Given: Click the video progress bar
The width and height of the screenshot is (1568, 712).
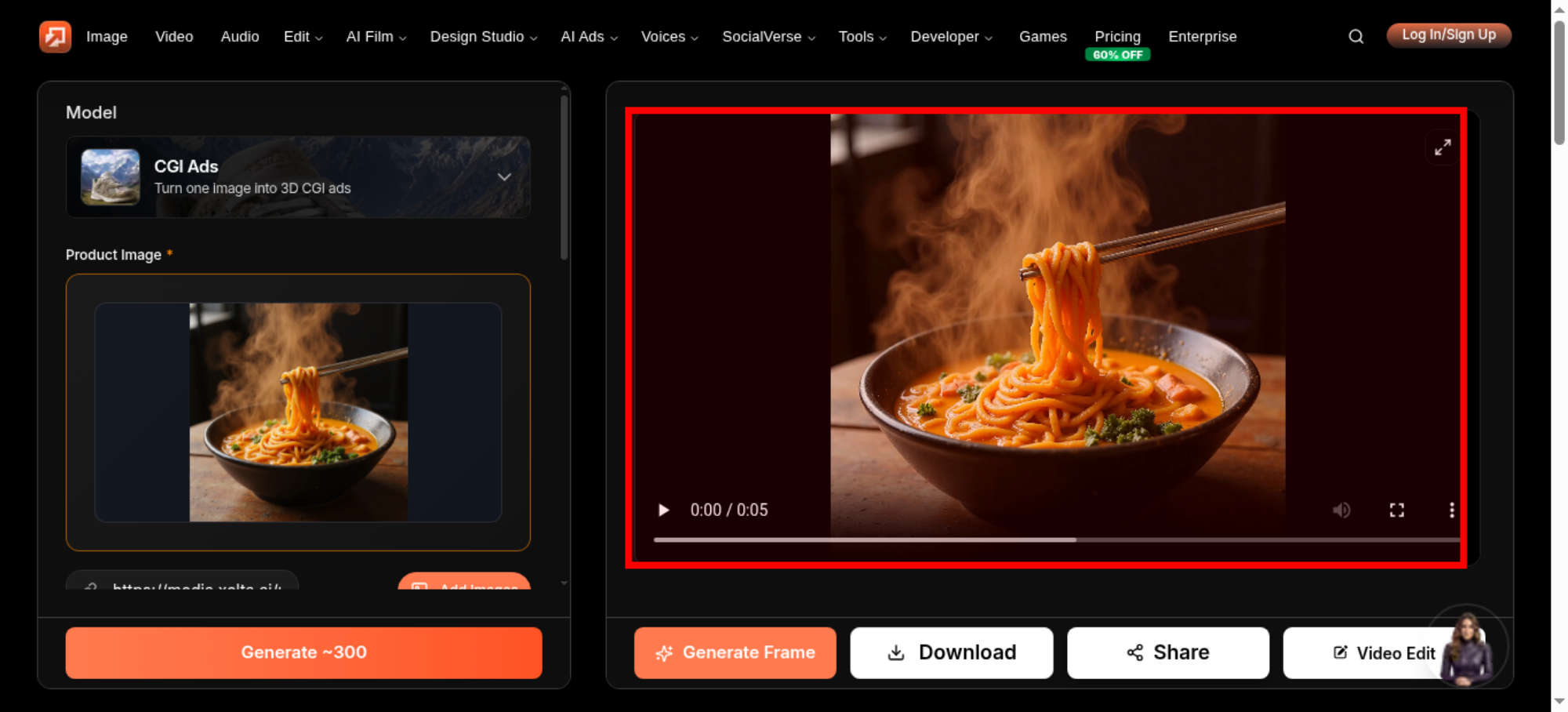Looking at the screenshot, I should coord(1056,539).
